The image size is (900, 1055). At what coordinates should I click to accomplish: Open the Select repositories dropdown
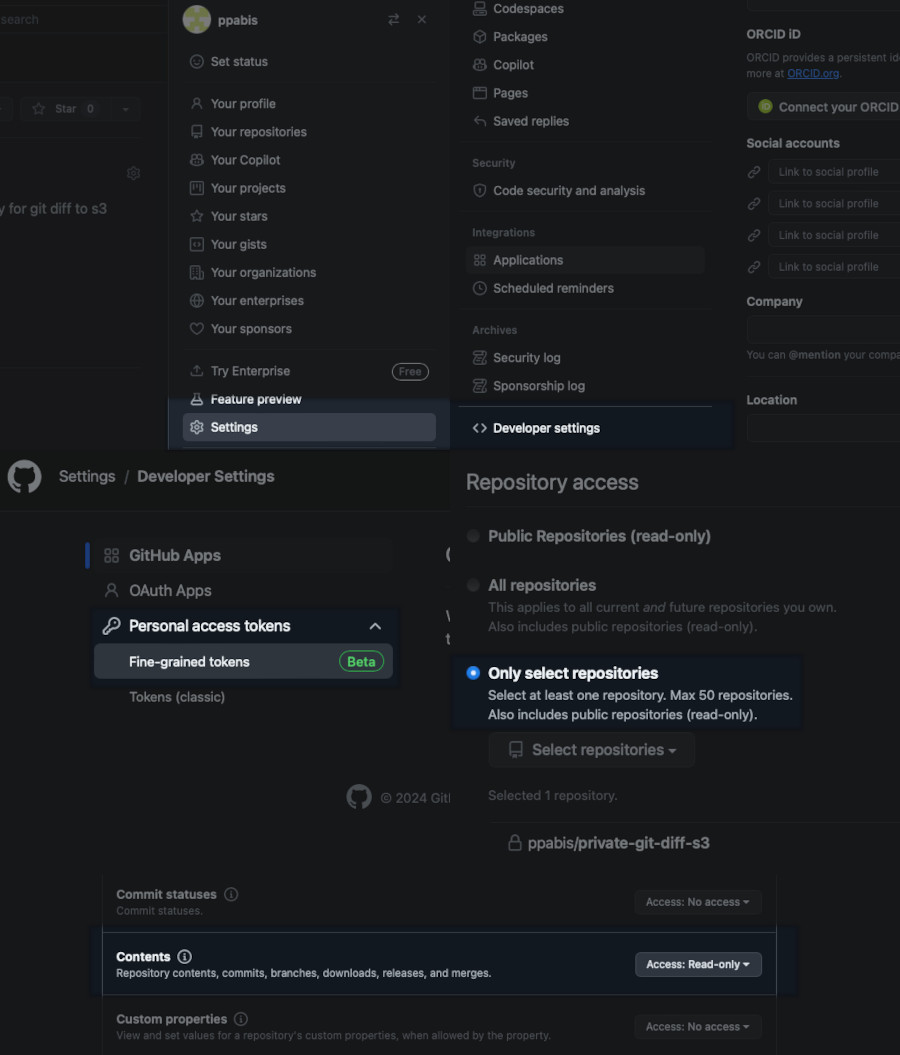(591, 750)
